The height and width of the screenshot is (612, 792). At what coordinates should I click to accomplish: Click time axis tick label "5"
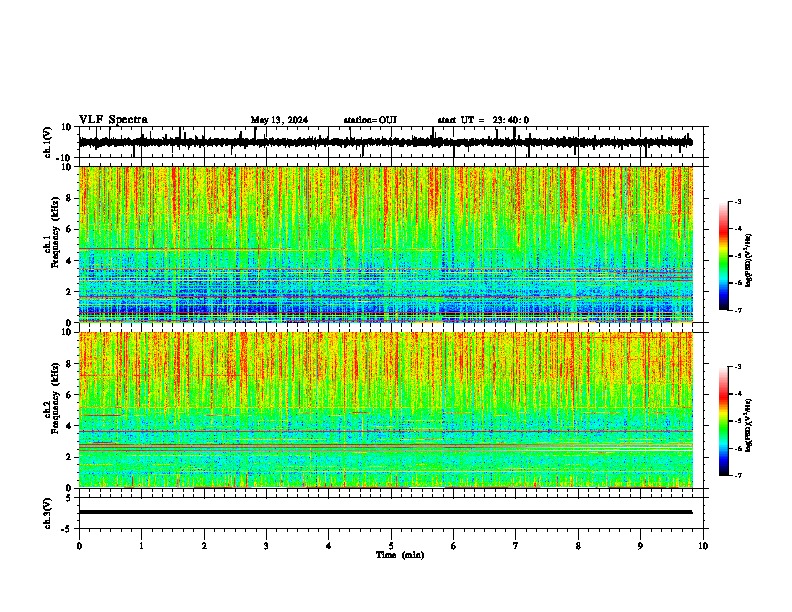(391, 546)
